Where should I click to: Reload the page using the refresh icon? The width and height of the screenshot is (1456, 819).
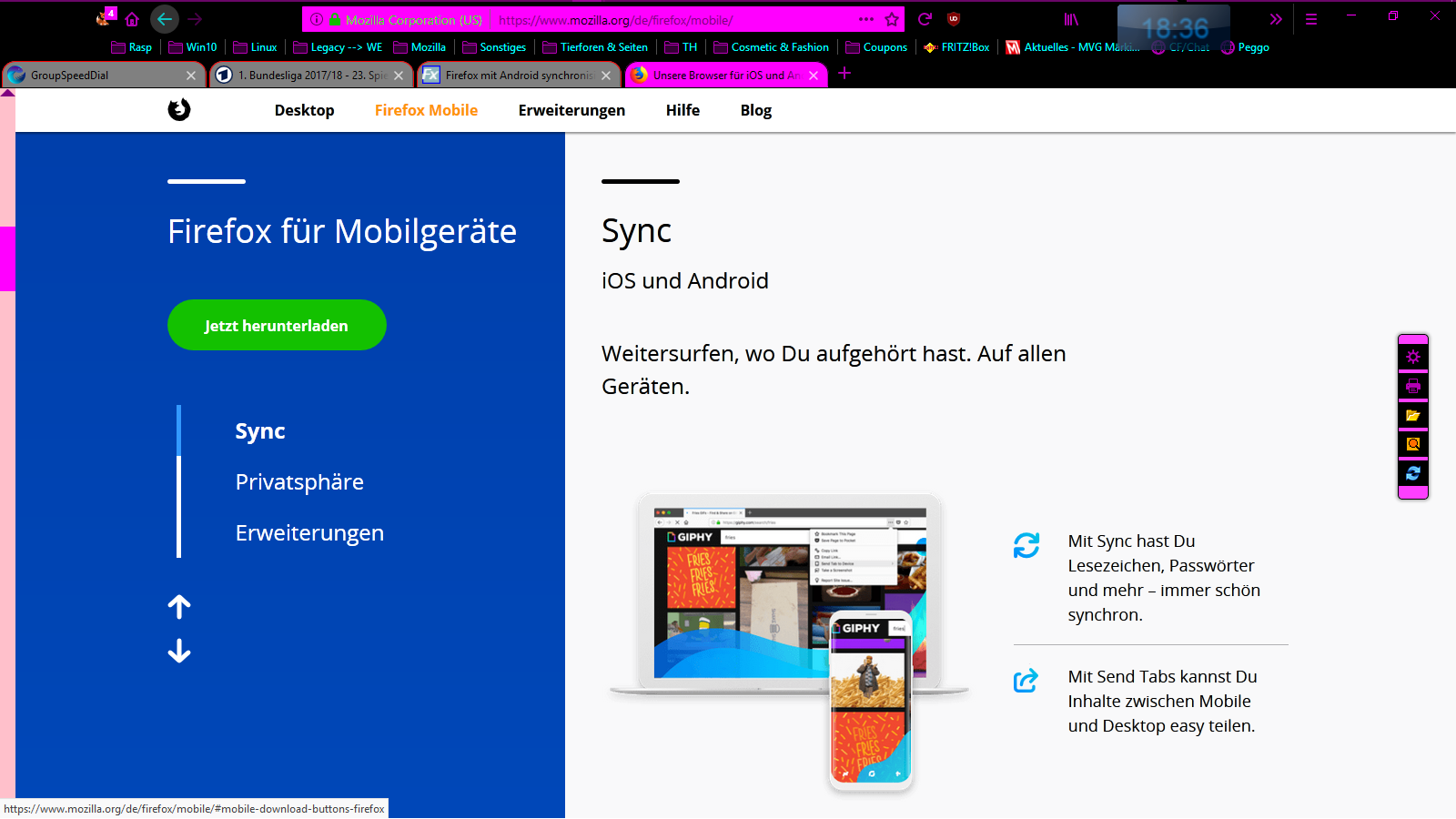point(925,19)
